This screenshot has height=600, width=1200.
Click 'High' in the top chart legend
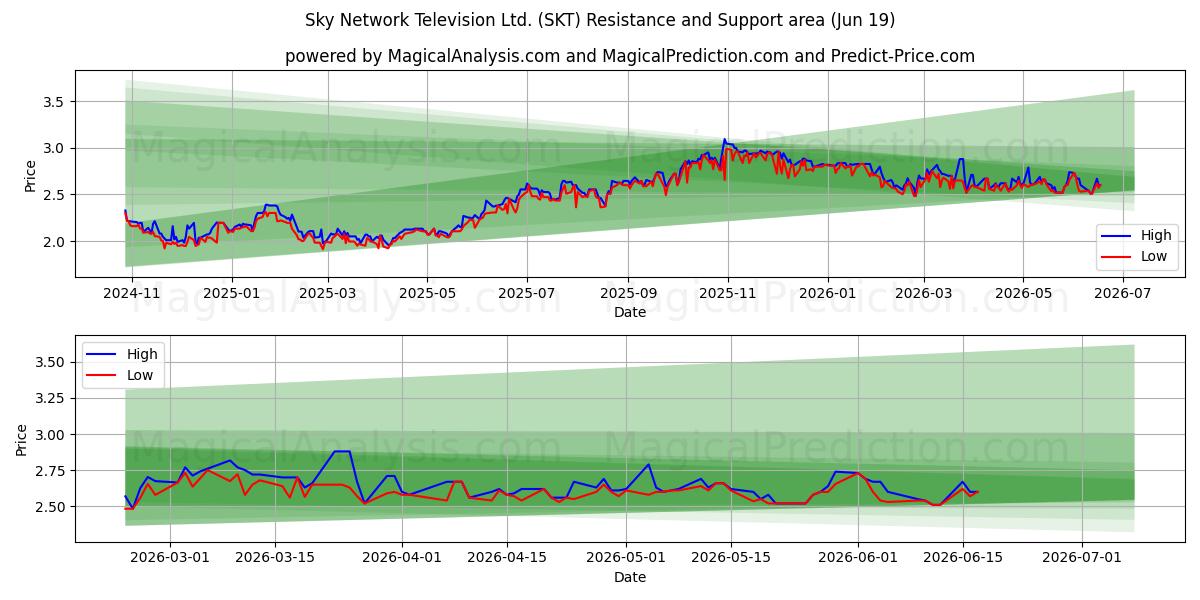point(1157,236)
